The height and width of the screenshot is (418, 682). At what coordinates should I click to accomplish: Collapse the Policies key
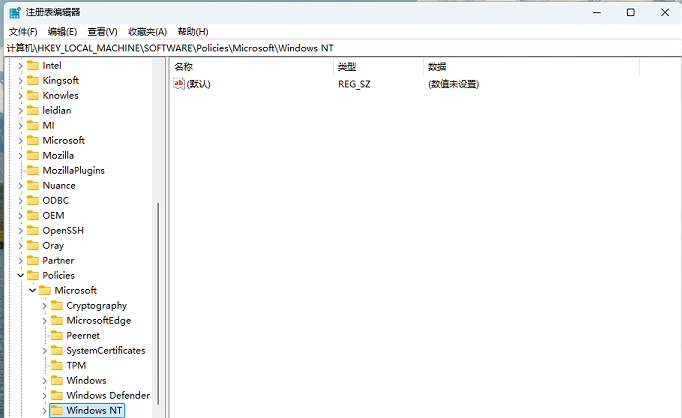(x=20, y=275)
